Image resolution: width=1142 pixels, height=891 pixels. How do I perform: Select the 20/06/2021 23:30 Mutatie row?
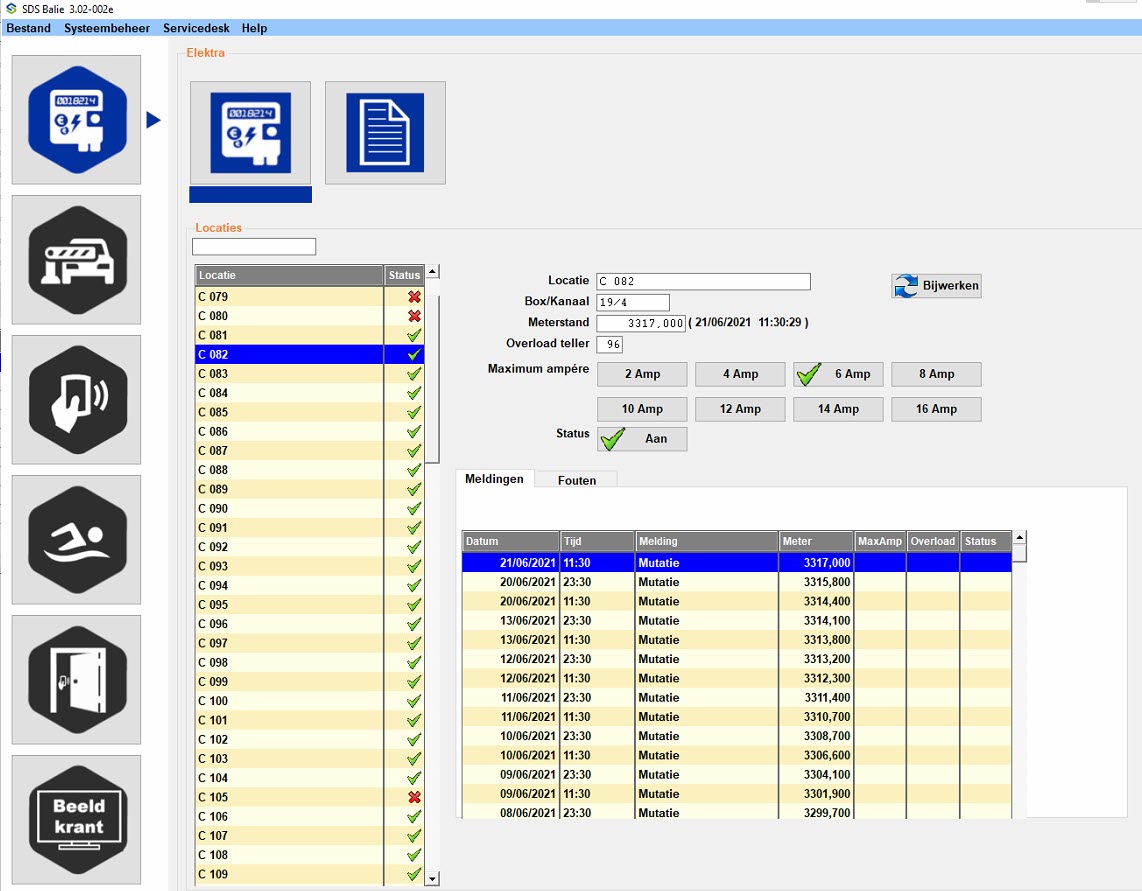737,582
